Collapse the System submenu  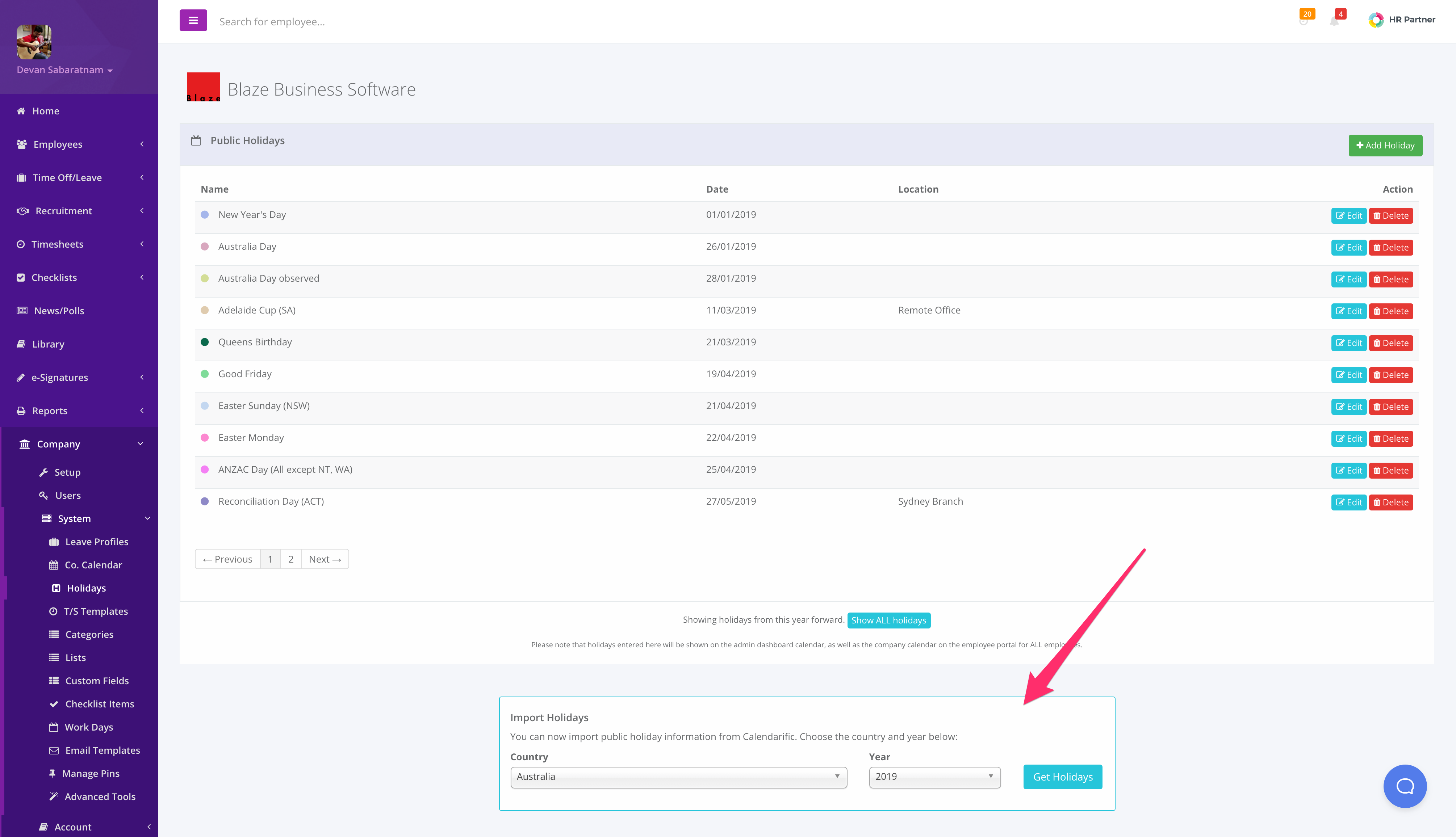click(x=79, y=518)
